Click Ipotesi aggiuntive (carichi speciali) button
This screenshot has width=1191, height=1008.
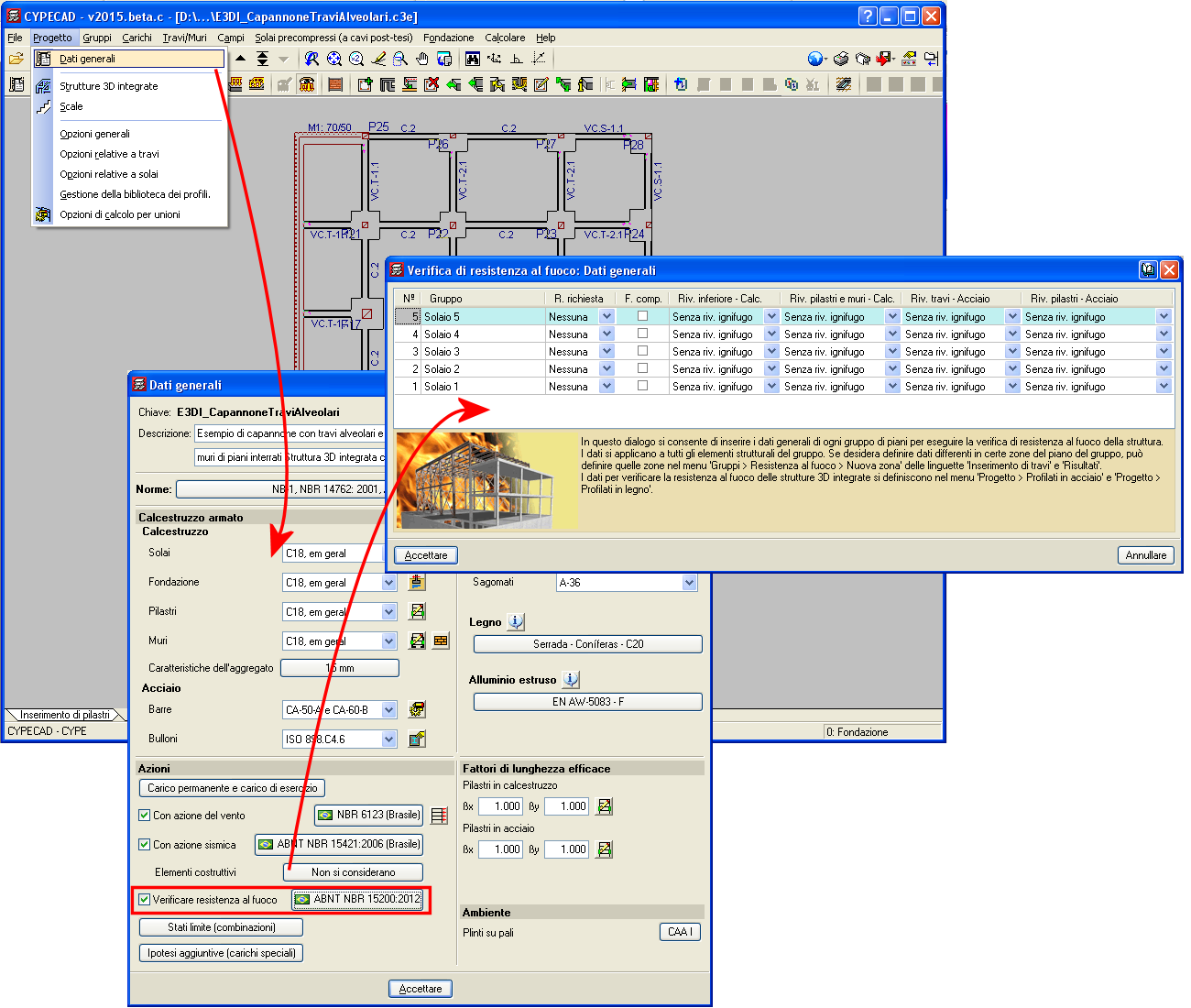click(221, 953)
